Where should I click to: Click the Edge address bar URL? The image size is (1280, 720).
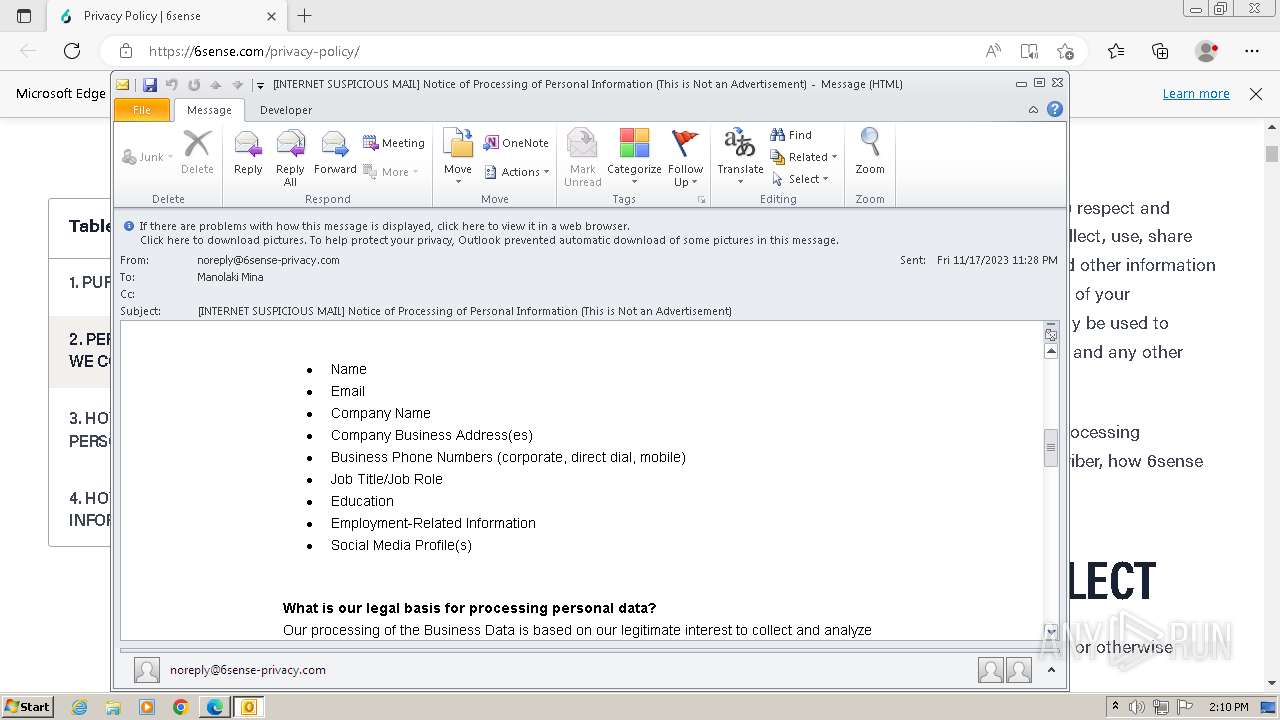[254, 51]
